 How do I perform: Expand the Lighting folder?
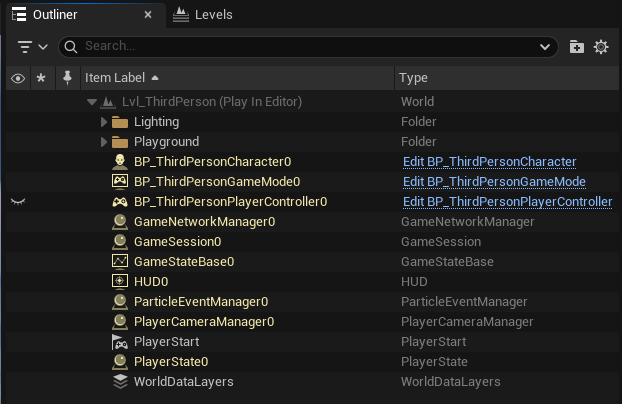[x=104, y=122]
